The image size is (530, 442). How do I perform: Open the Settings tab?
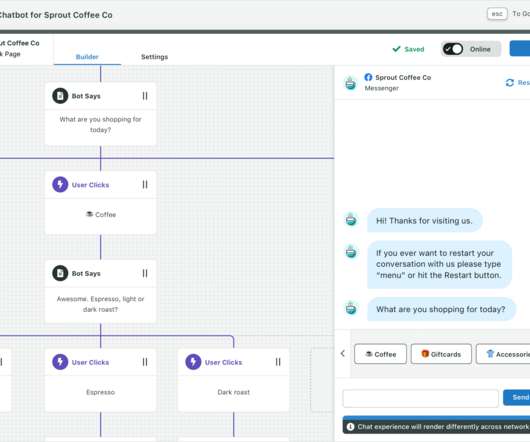click(154, 57)
